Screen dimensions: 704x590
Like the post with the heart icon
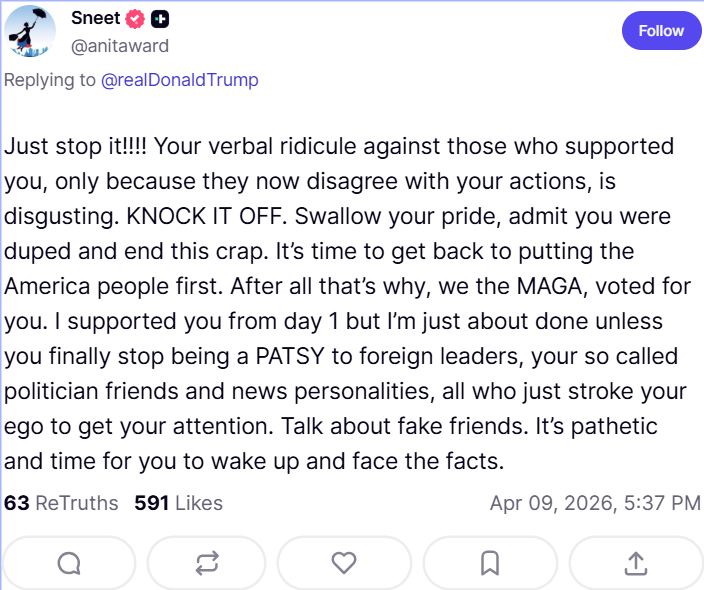[x=344, y=564]
